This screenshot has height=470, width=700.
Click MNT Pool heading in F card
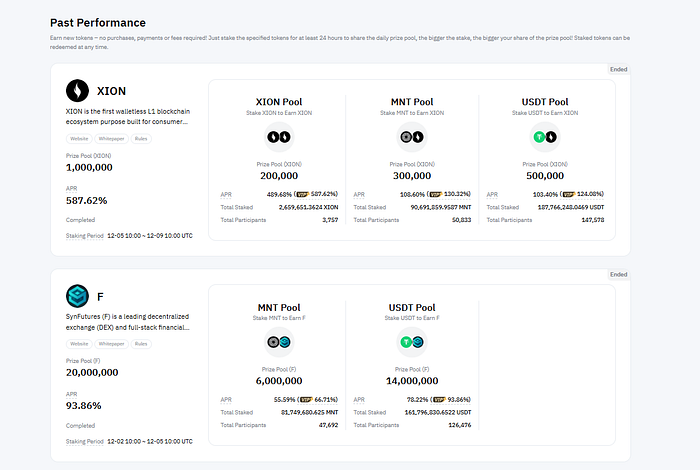(279, 308)
